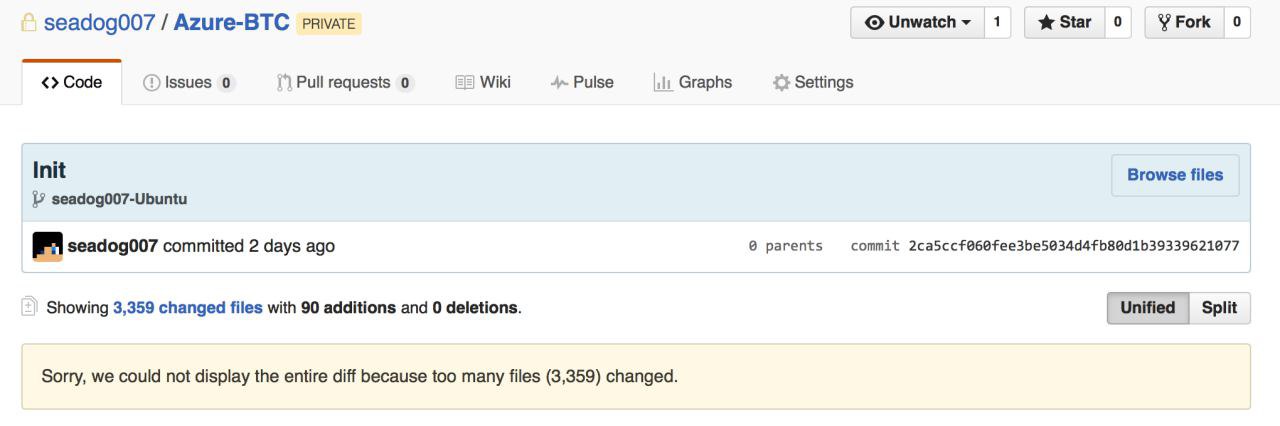
Task: Open the Unwatch dropdown menu
Action: point(917,22)
